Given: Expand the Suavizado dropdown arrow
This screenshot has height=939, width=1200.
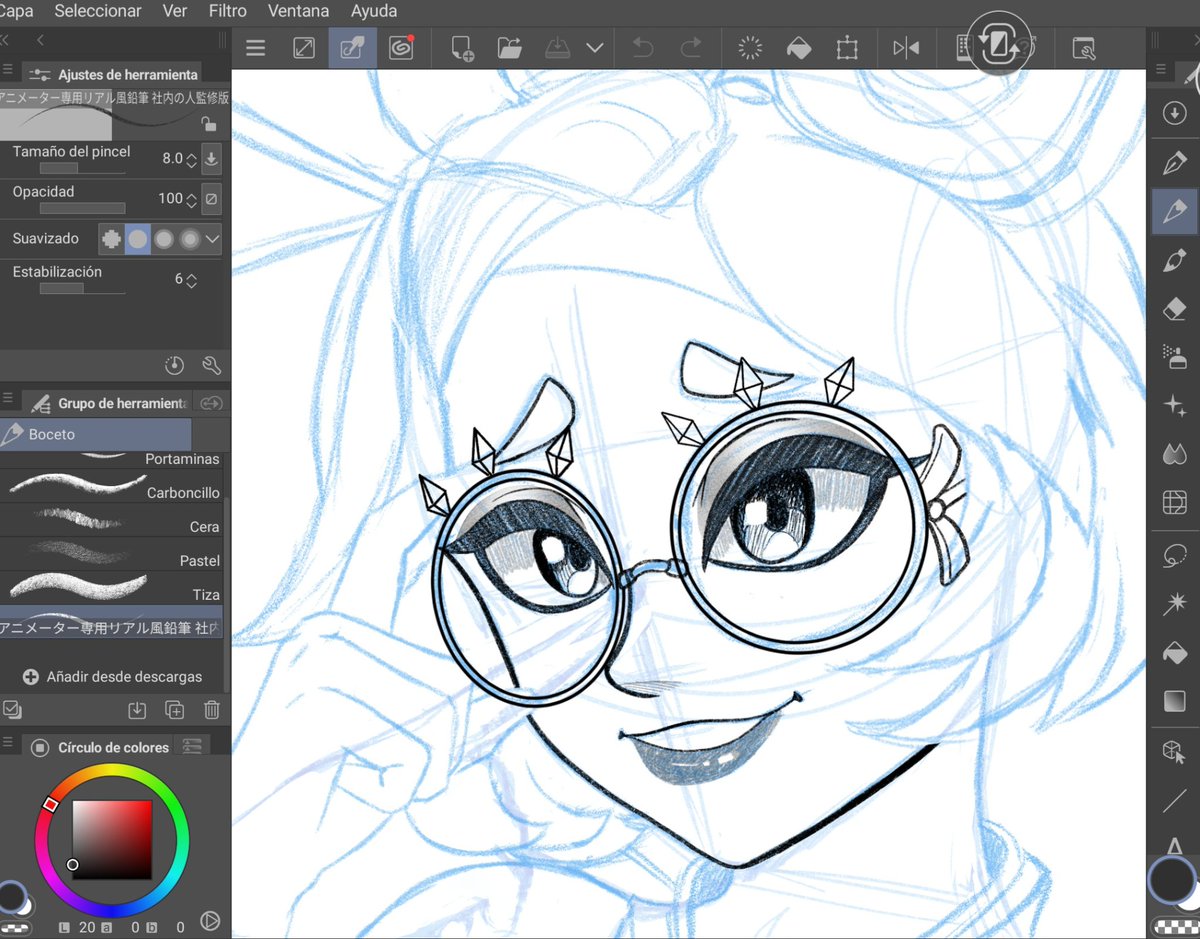Looking at the screenshot, I should coord(212,240).
